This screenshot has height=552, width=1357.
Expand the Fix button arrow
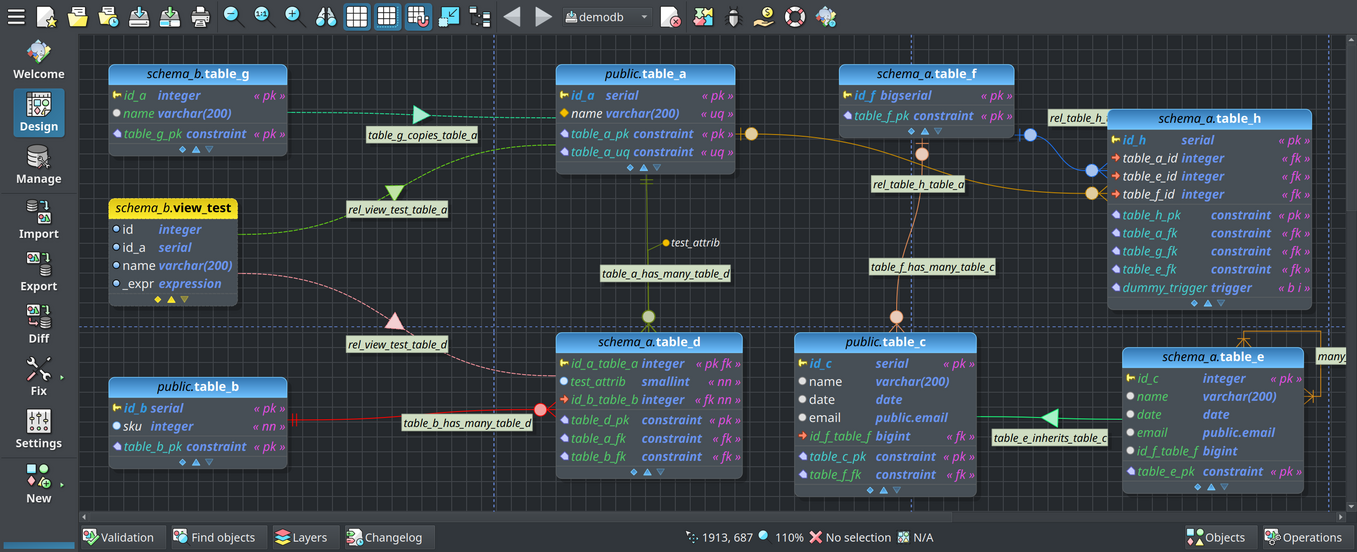[x=62, y=377]
